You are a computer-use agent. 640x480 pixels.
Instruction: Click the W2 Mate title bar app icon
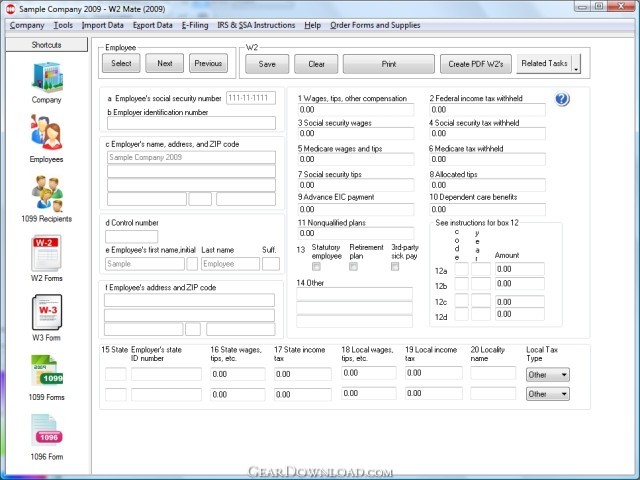tap(11, 9)
